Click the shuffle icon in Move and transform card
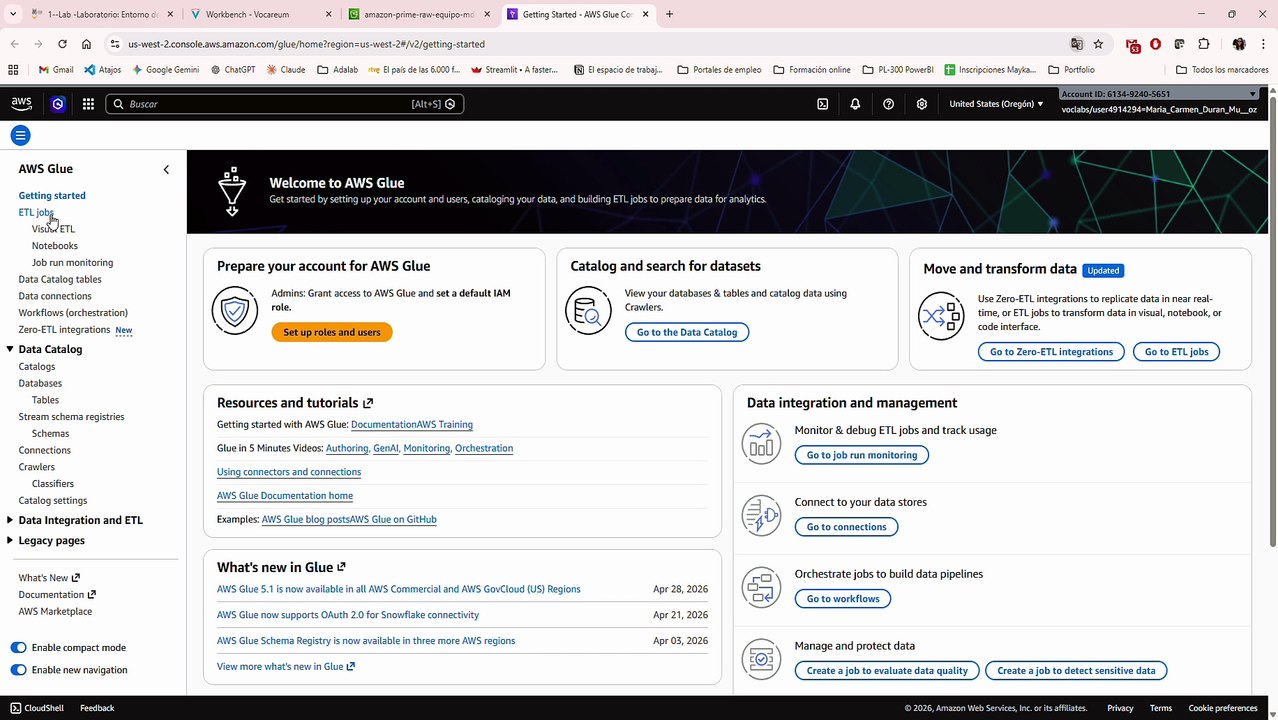Image resolution: width=1278 pixels, height=720 pixels. point(941,317)
